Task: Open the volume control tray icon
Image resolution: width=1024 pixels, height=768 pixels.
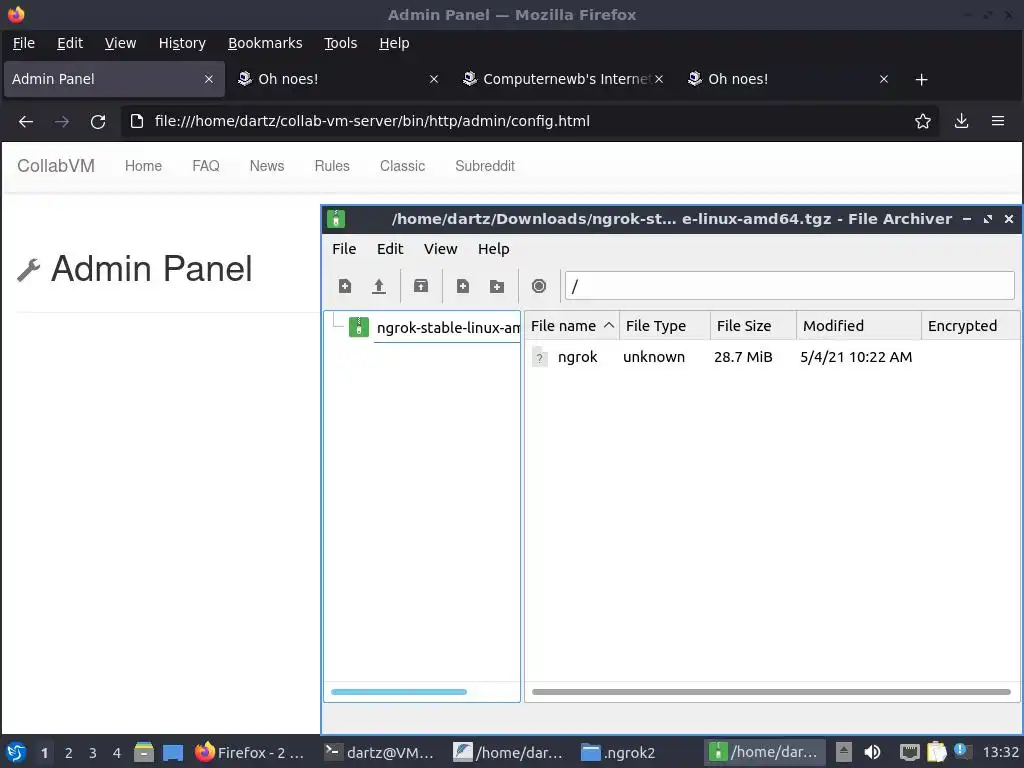Action: point(872,752)
